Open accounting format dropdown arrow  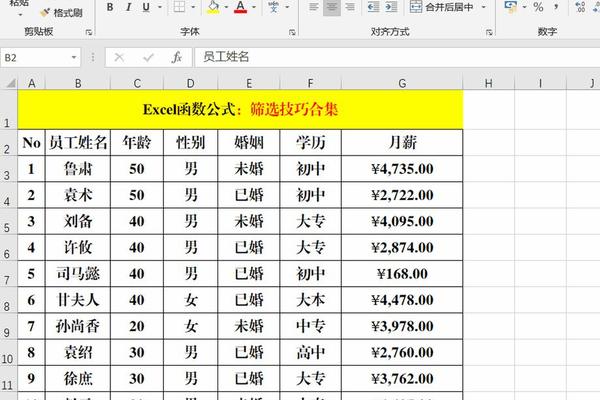click(x=524, y=7)
